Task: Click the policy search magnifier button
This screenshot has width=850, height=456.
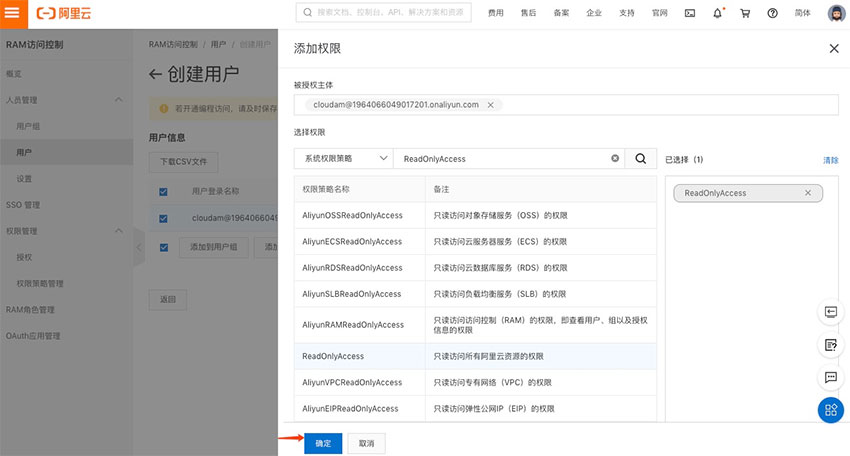Action: (x=640, y=158)
